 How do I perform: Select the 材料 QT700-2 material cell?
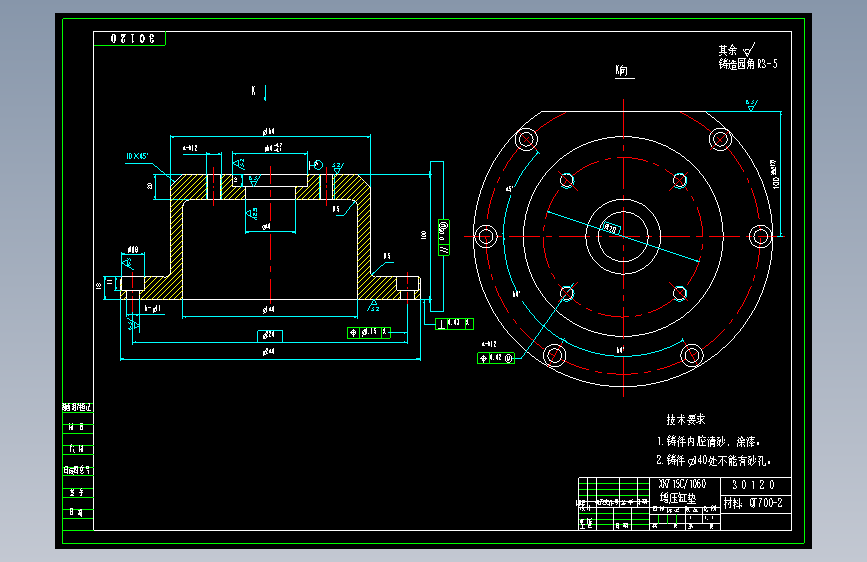pyautogui.click(x=753, y=503)
